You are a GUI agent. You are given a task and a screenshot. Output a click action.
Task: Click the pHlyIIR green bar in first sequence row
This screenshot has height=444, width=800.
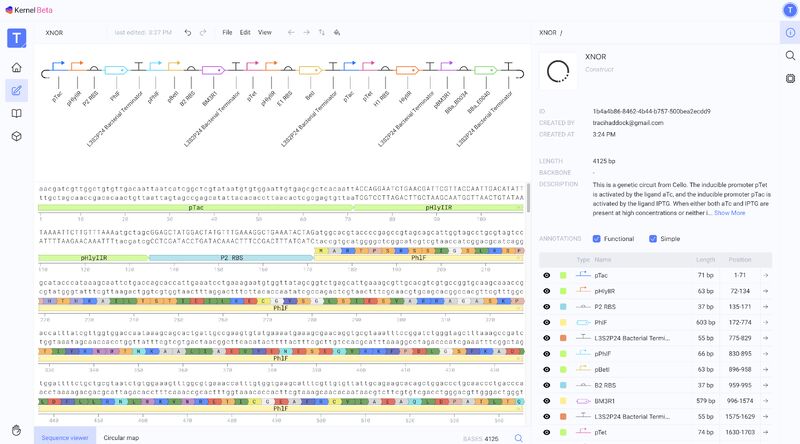438,208
